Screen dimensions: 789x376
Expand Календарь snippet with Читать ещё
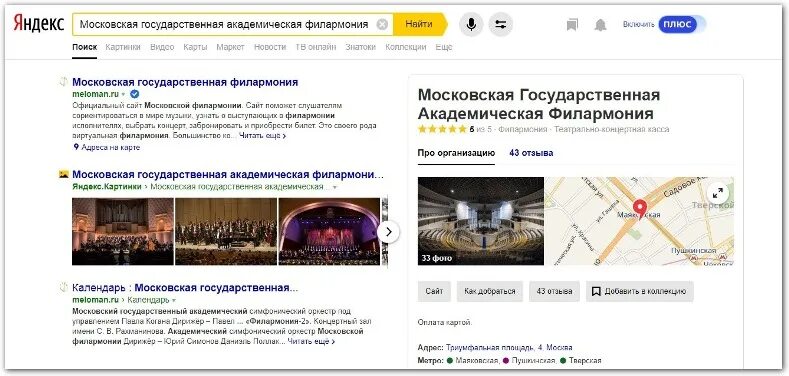311,341
